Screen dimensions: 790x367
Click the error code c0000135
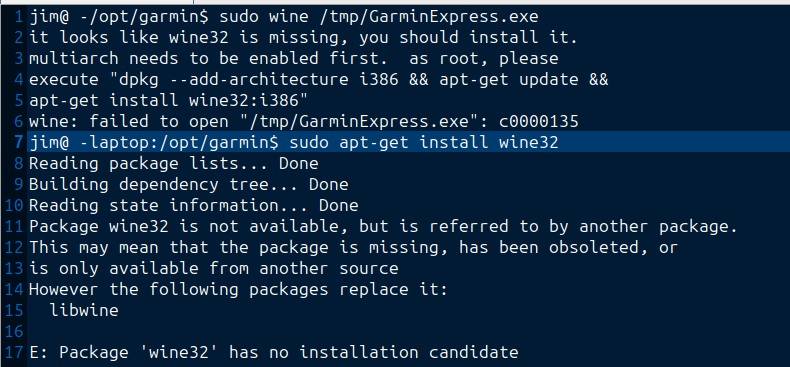point(539,121)
